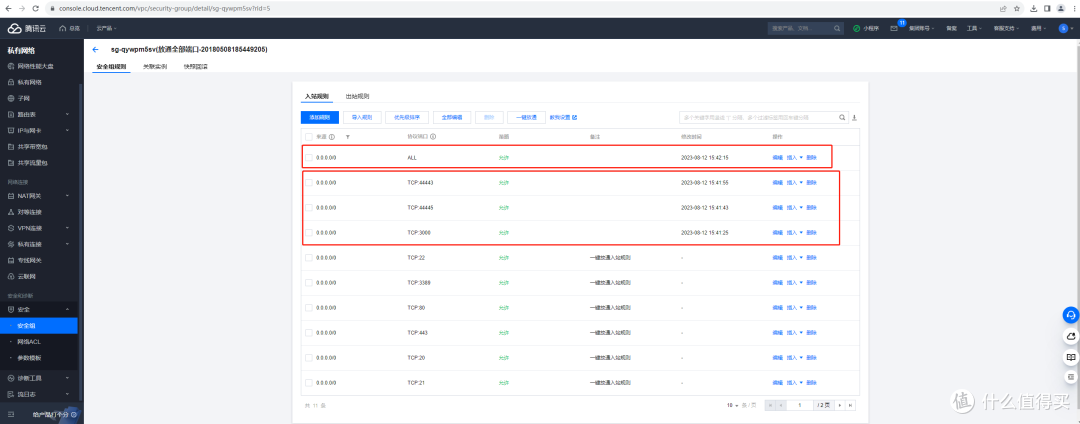Viewport: 1080px width, 424px height.
Task: Collapse the sidebar using bottom-left menu icon
Action: click(x=10, y=414)
